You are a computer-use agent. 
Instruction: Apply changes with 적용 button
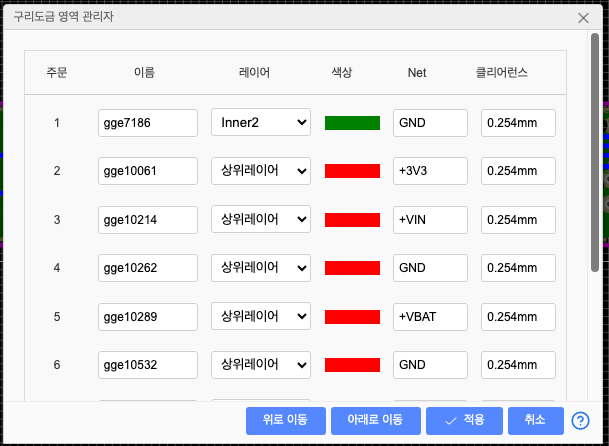(x=464, y=420)
